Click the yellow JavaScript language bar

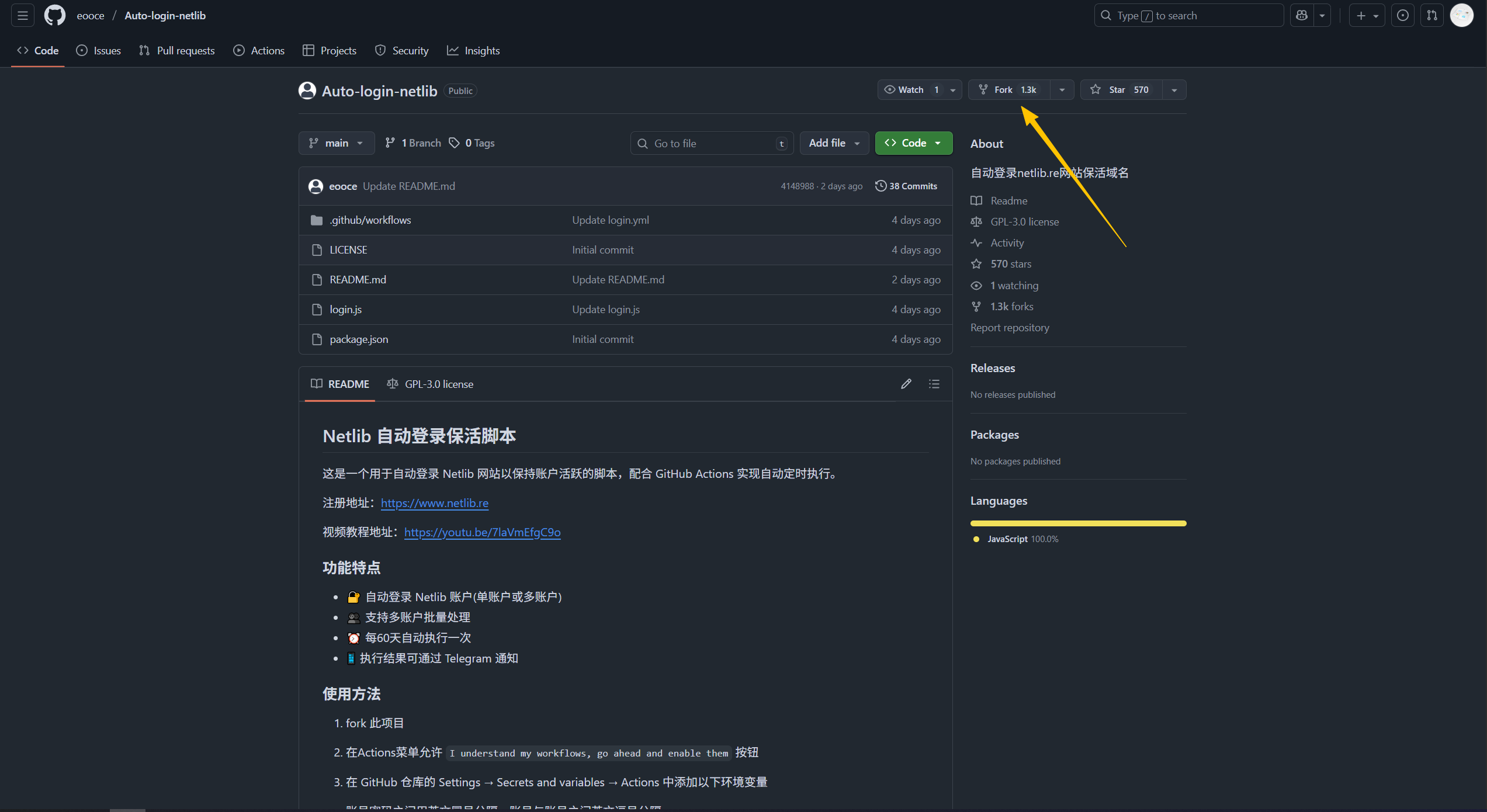click(x=1078, y=523)
